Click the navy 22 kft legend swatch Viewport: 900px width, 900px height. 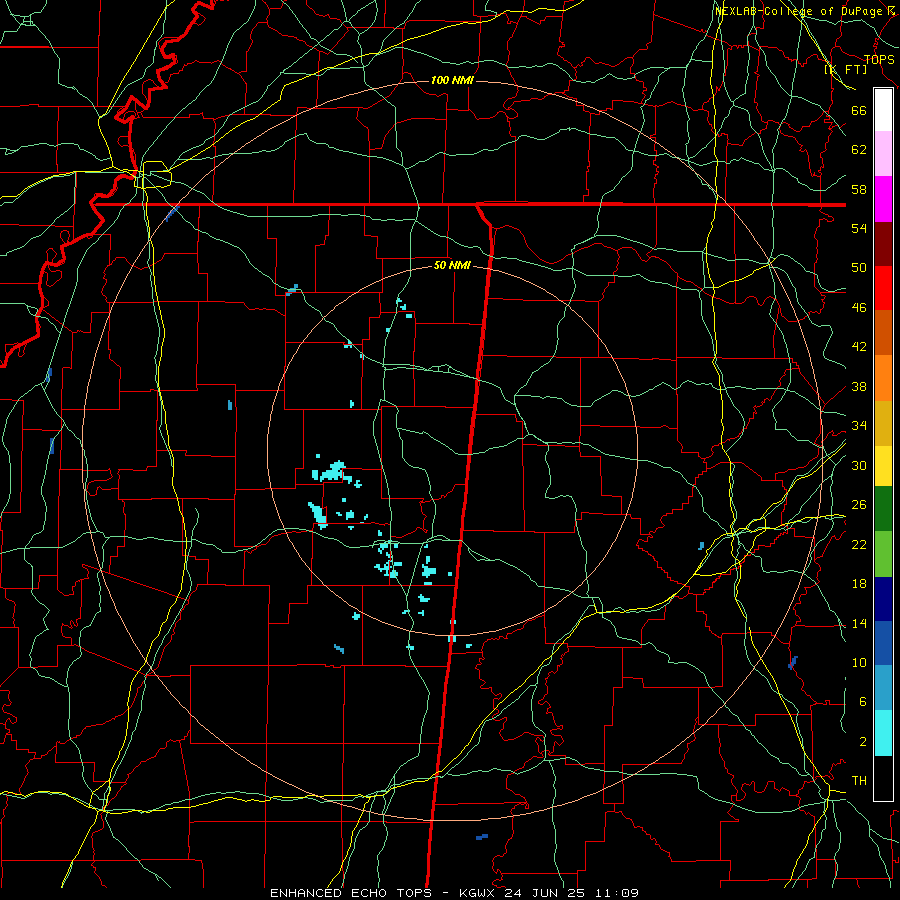click(x=883, y=599)
